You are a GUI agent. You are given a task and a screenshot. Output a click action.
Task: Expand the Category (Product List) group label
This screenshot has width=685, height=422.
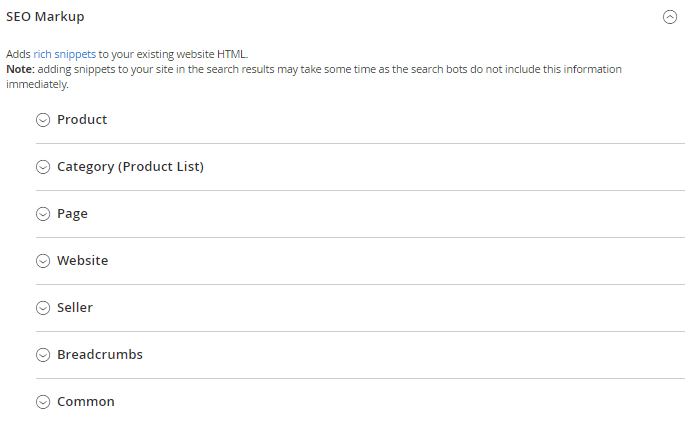click(130, 167)
